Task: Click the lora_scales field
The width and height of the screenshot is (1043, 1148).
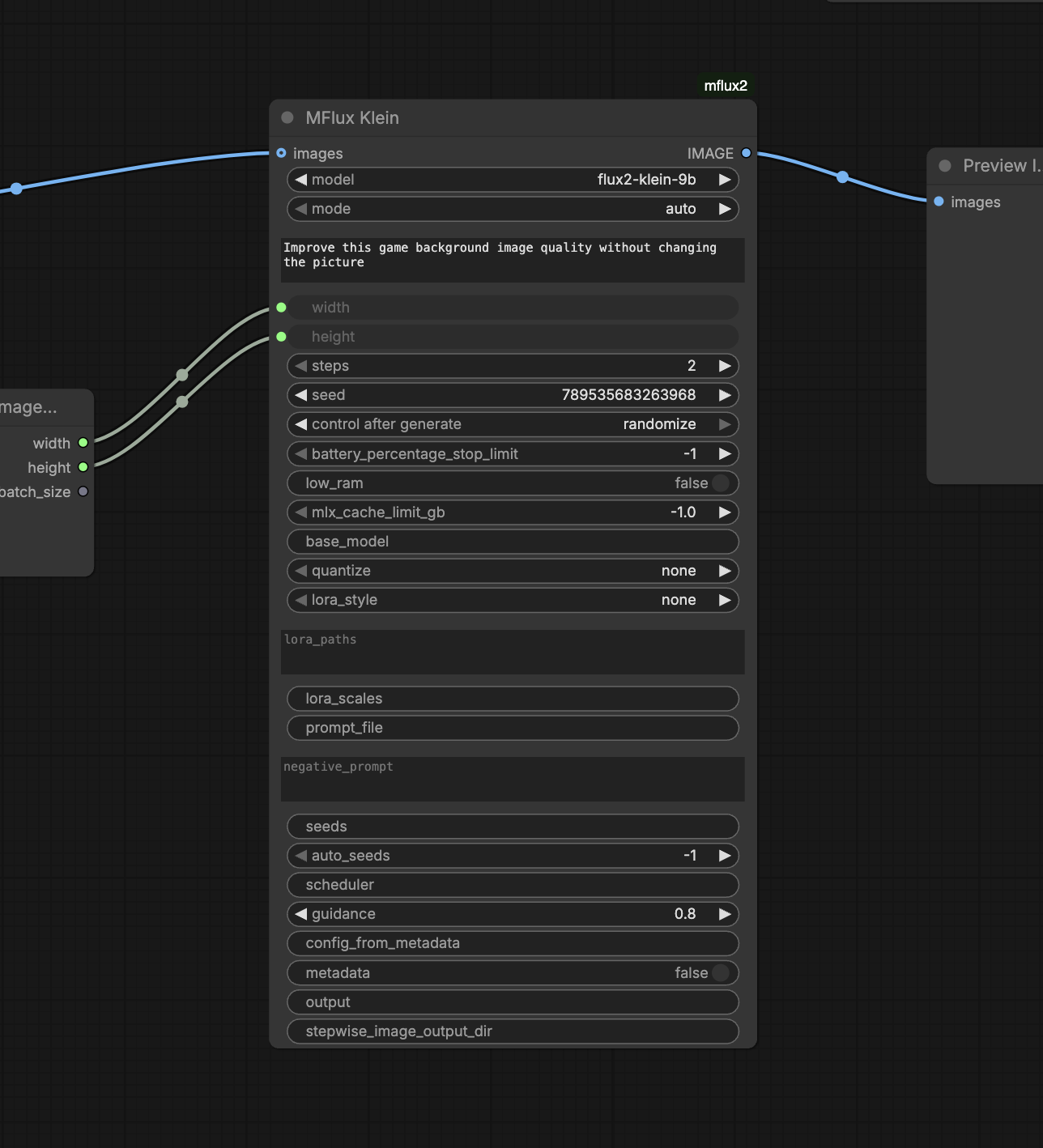Action: [513, 699]
